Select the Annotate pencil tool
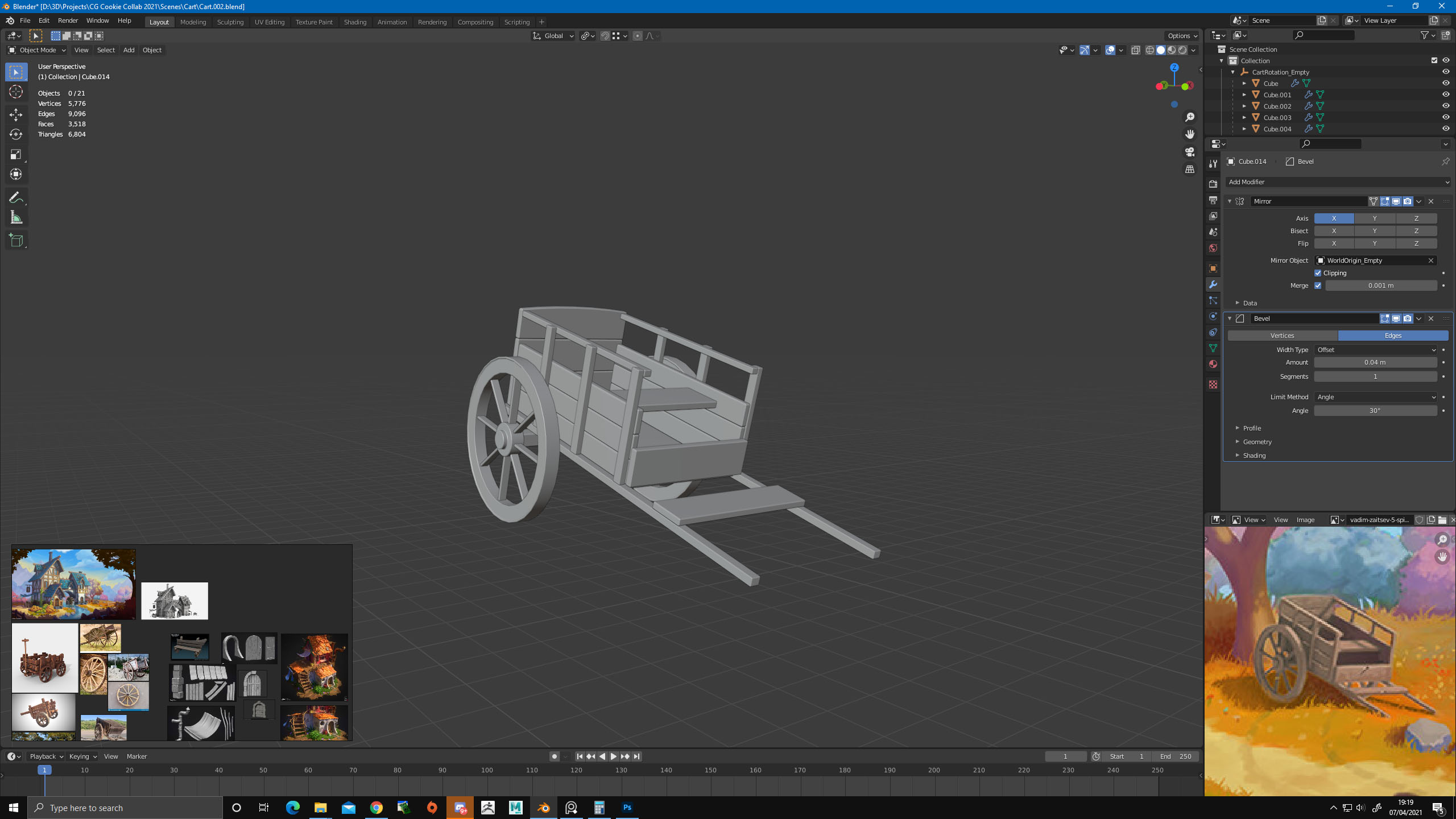This screenshot has width=1456, height=819. tap(16, 197)
